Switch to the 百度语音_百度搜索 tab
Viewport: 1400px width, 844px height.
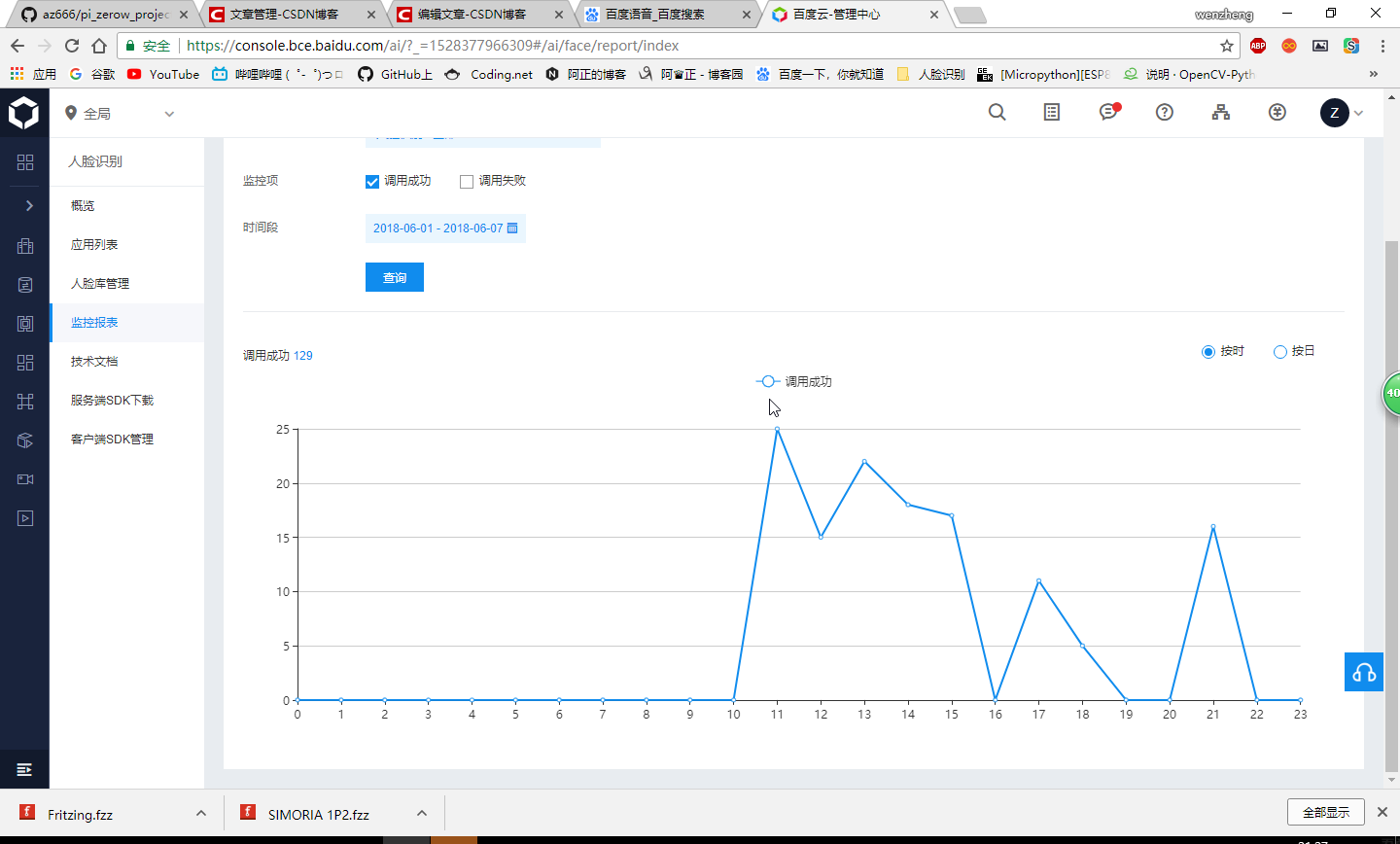[x=667, y=15]
